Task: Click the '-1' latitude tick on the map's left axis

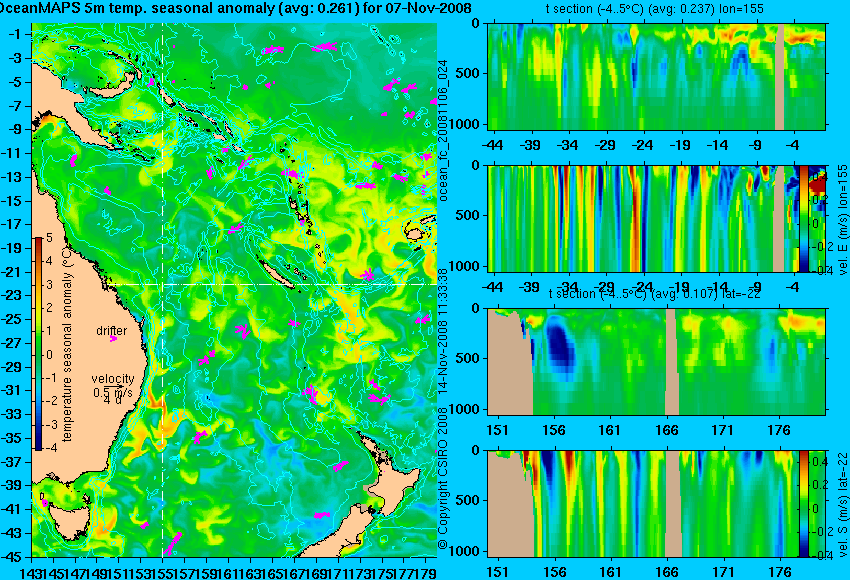Action: (x=15, y=34)
